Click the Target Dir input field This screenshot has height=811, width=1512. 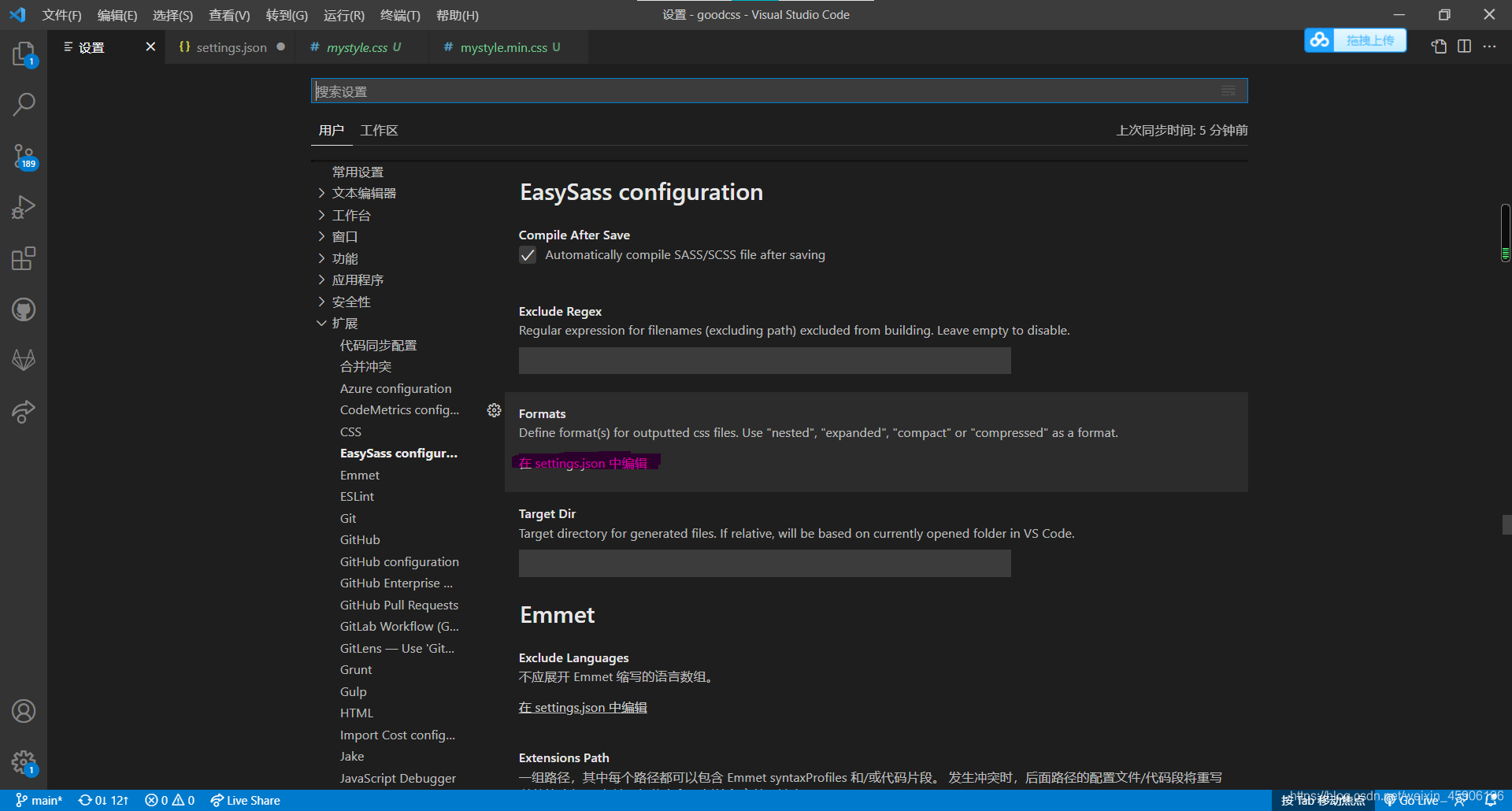point(765,564)
